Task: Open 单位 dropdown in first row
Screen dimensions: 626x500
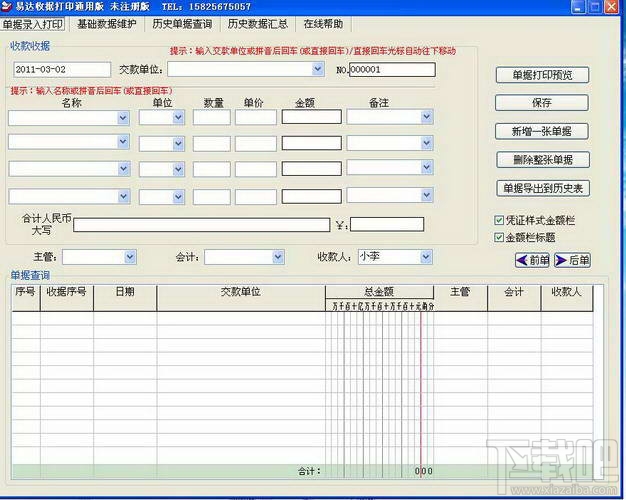Action: [178, 118]
